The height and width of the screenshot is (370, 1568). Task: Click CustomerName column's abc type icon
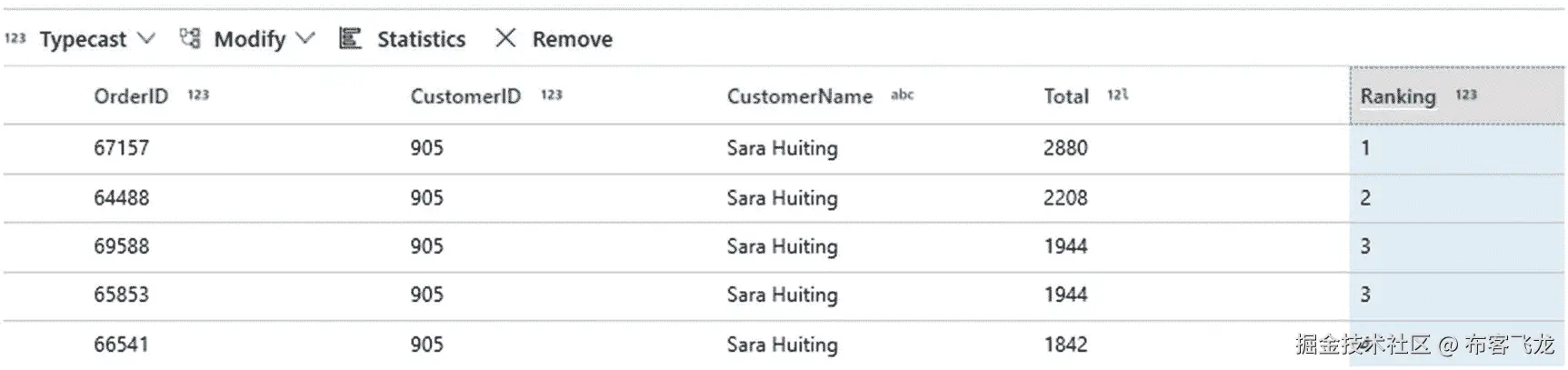(902, 95)
